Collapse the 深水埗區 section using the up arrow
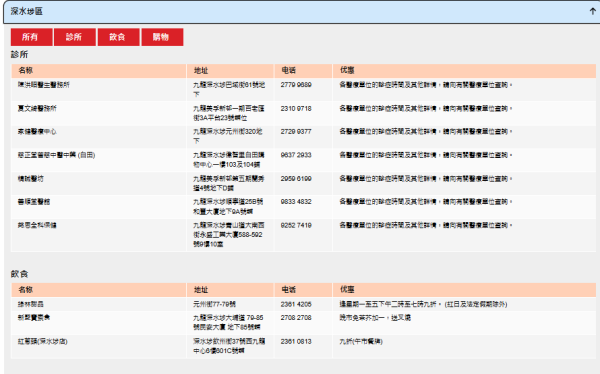This screenshot has width=600, height=374. coord(592,11)
